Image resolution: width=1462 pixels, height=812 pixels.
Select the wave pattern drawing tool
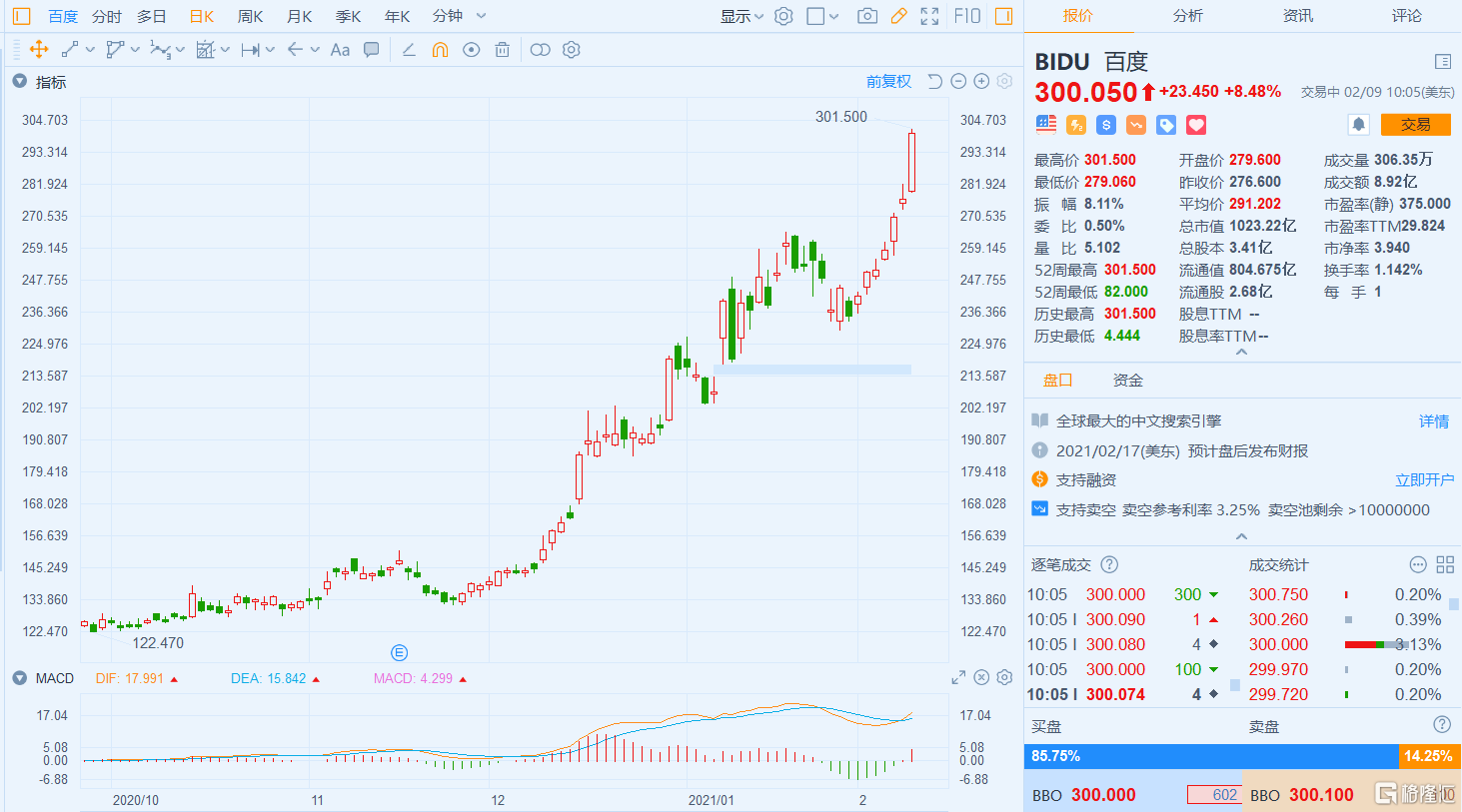[160, 49]
